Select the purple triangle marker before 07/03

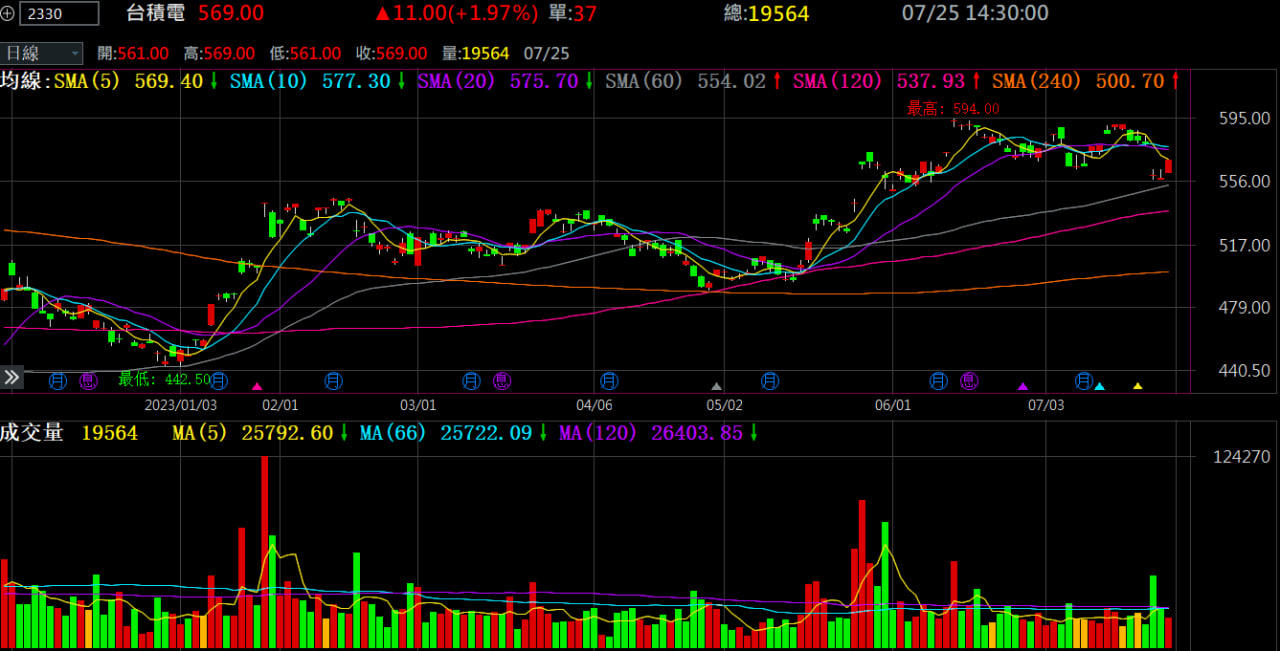coord(1022,386)
